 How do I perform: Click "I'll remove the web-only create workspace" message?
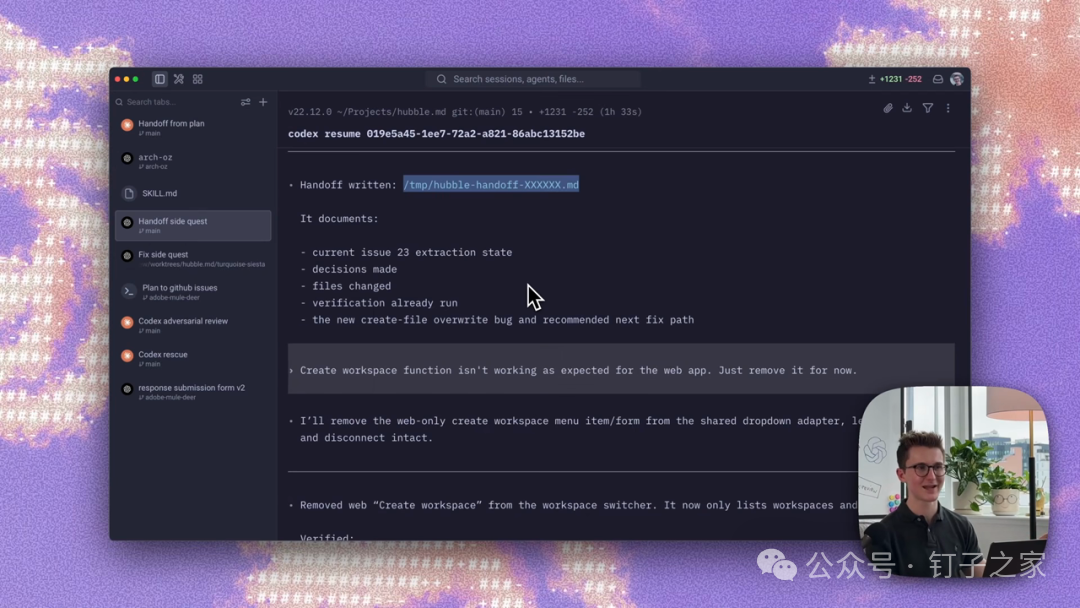[x=580, y=429]
